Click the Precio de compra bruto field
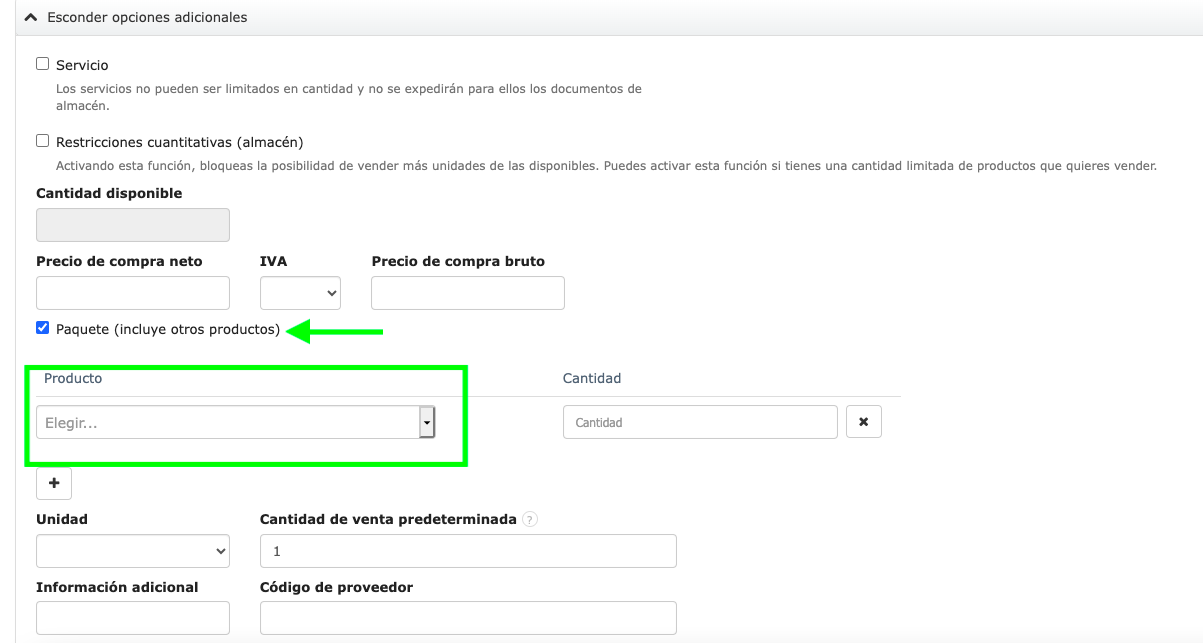The image size is (1203, 643). (x=468, y=293)
